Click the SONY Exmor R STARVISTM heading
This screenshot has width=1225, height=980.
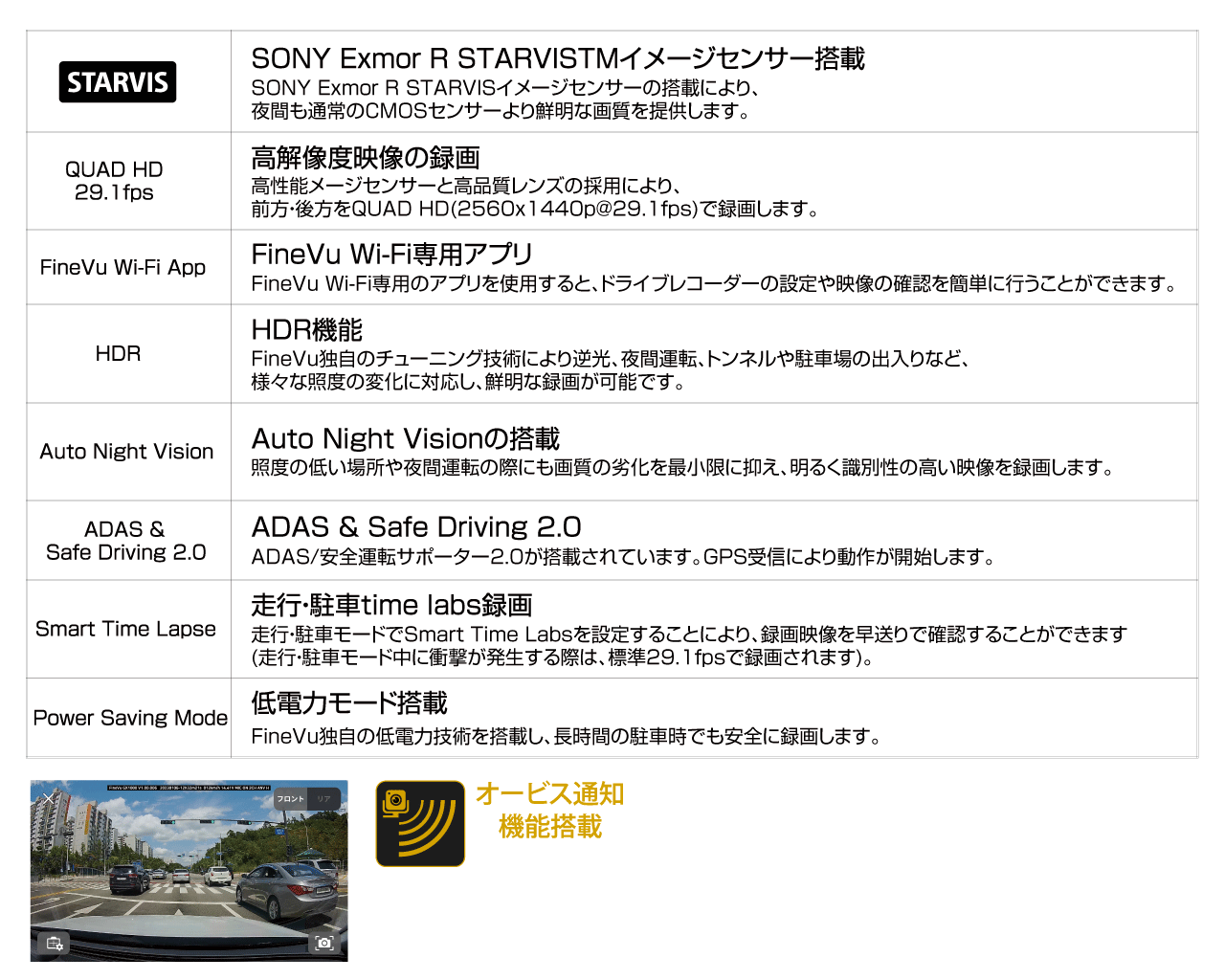click(558, 58)
